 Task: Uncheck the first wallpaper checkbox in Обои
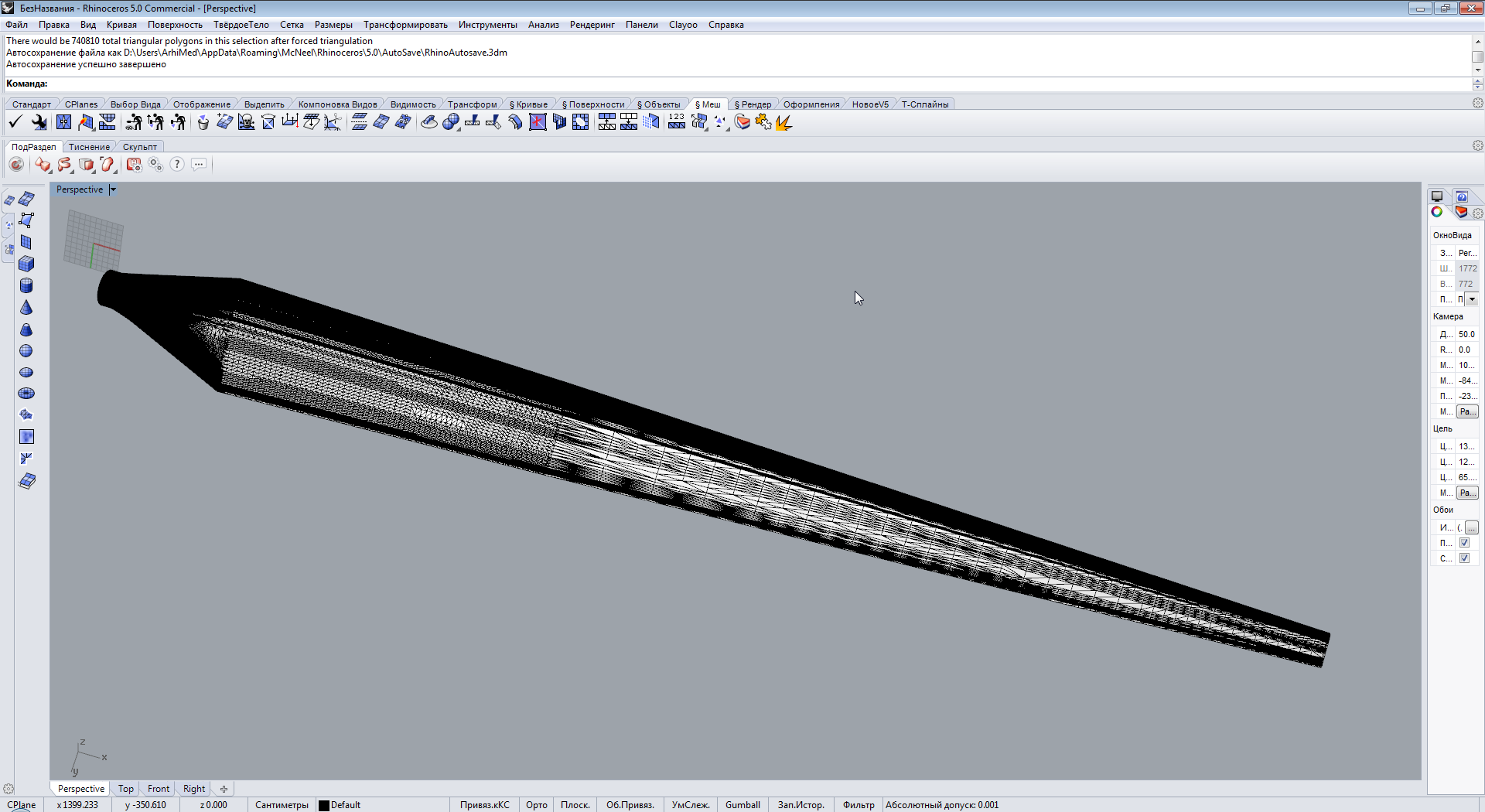tap(1464, 543)
